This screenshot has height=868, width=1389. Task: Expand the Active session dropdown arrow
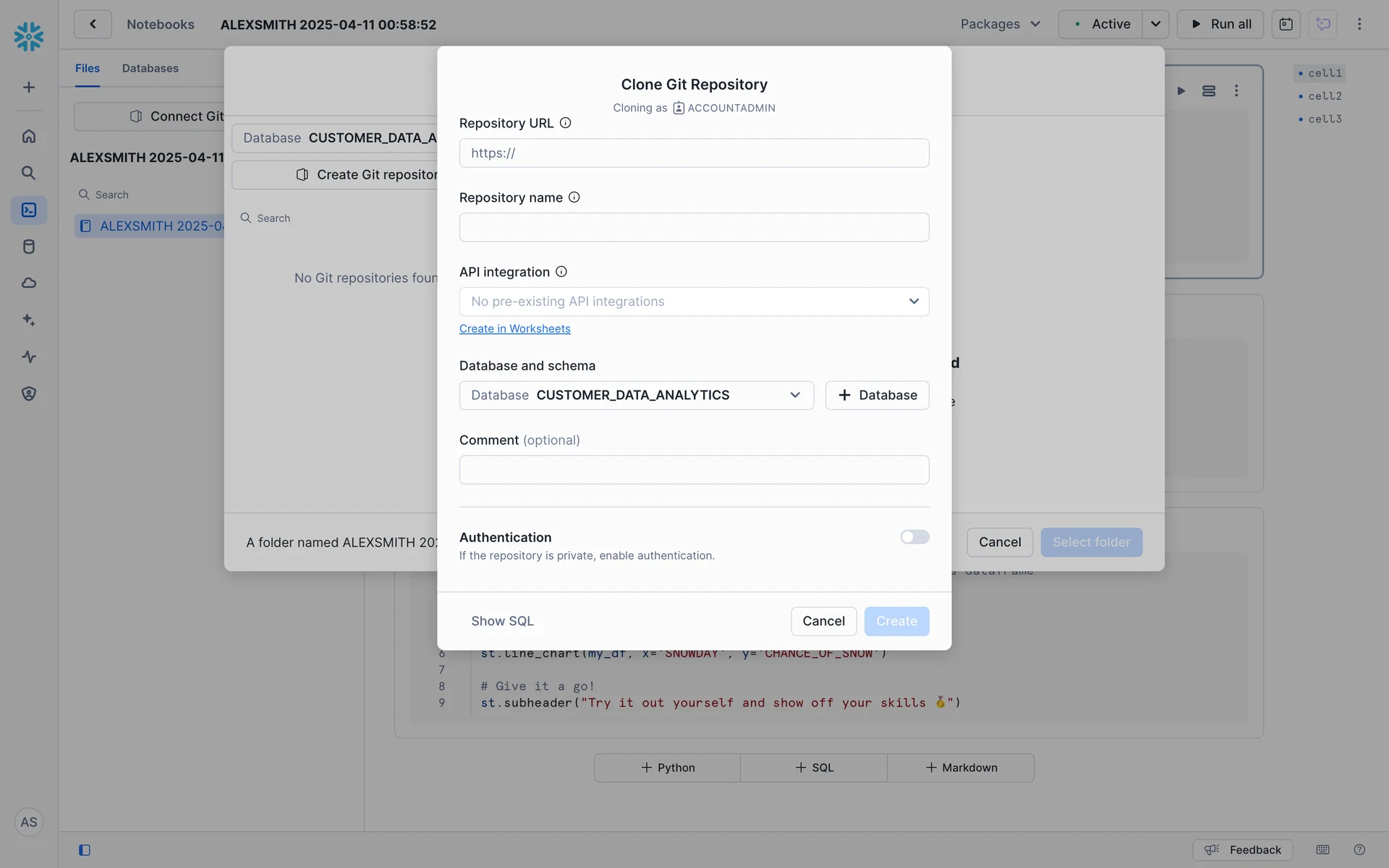pyautogui.click(x=1155, y=24)
